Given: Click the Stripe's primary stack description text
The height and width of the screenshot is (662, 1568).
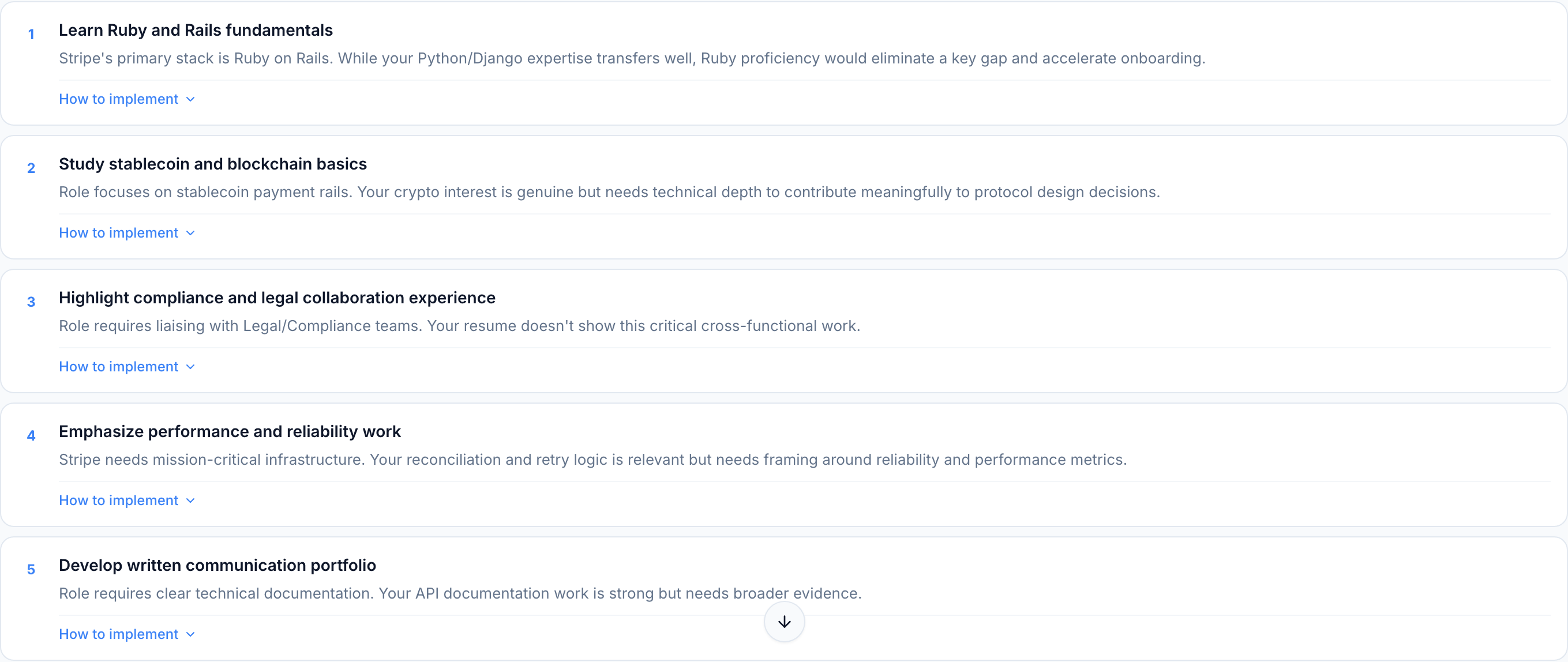Looking at the screenshot, I should pos(631,58).
